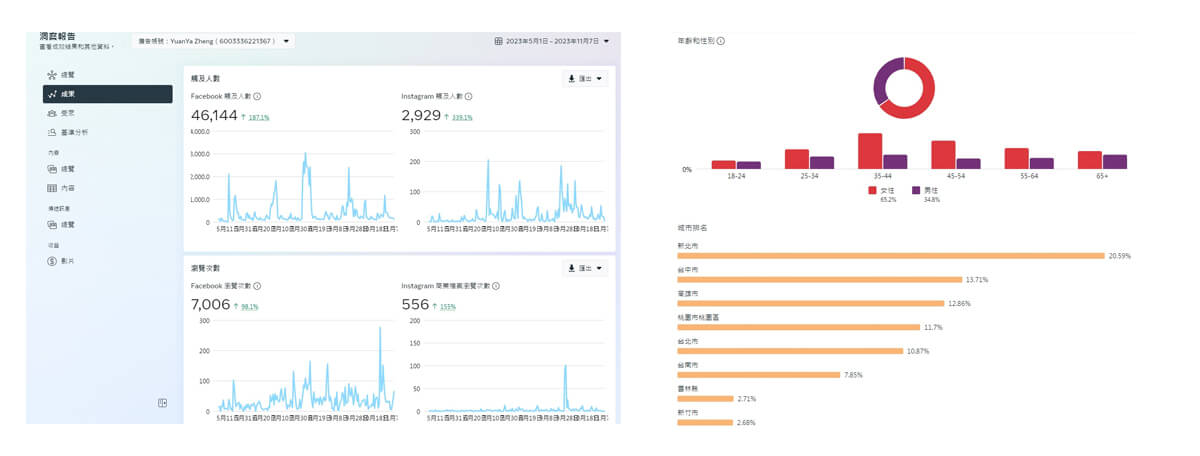The width and height of the screenshot is (1200, 456).
Task: Click the 187.1% change link under Facebook reach
Action: pyautogui.click(x=258, y=117)
